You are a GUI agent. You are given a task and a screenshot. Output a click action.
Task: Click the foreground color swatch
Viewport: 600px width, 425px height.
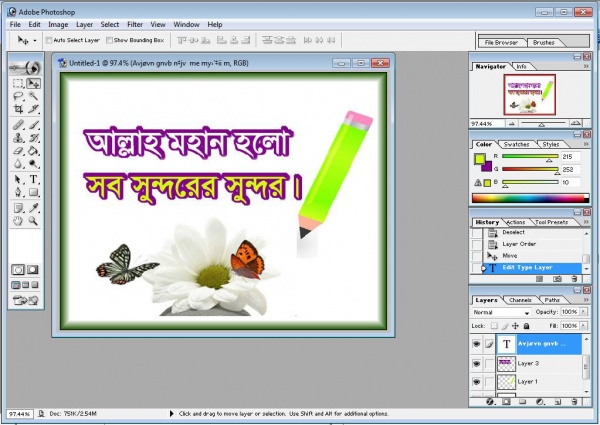[x=479, y=158]
